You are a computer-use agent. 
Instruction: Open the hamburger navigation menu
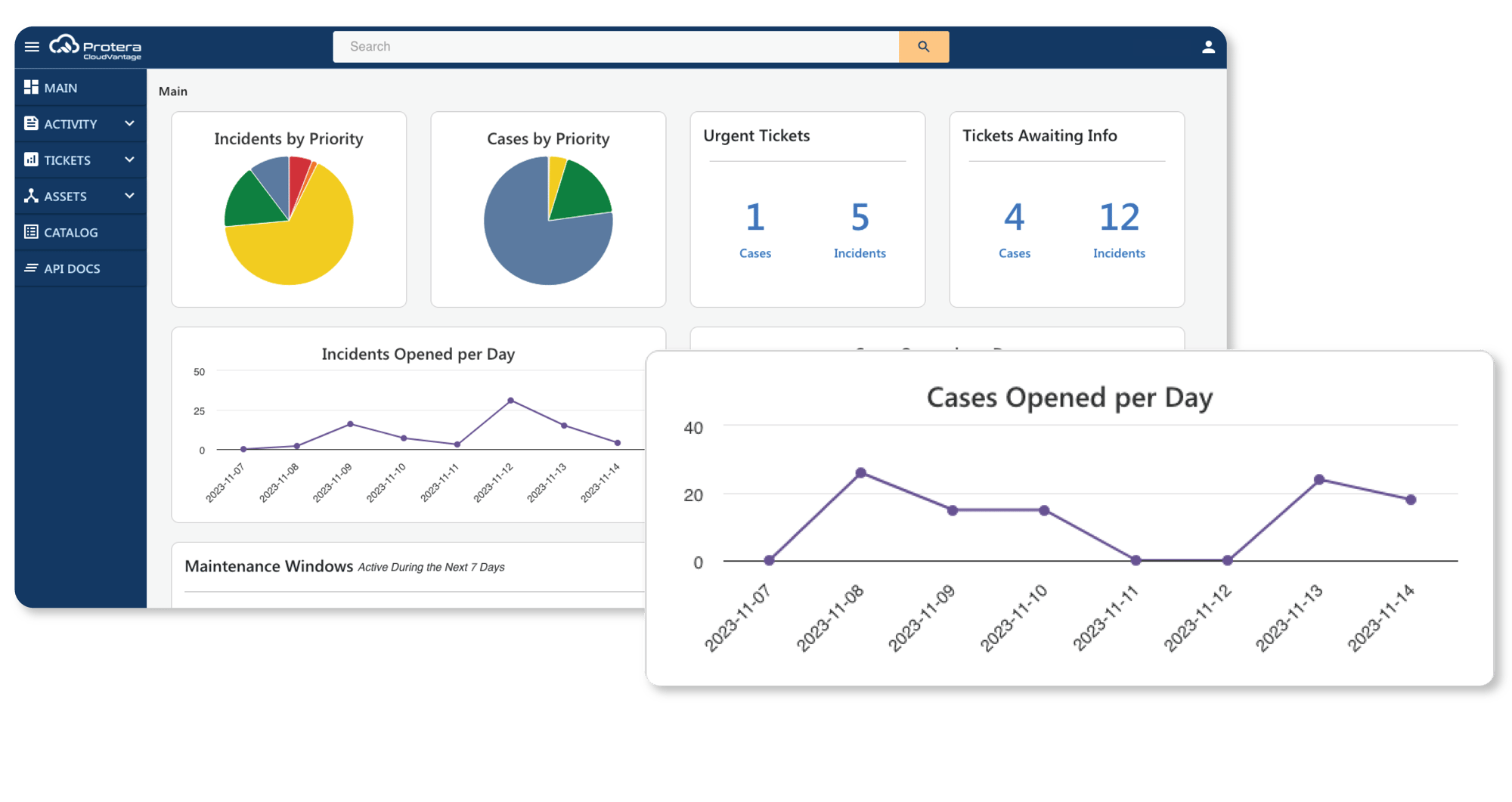click(x=32, y=46)
